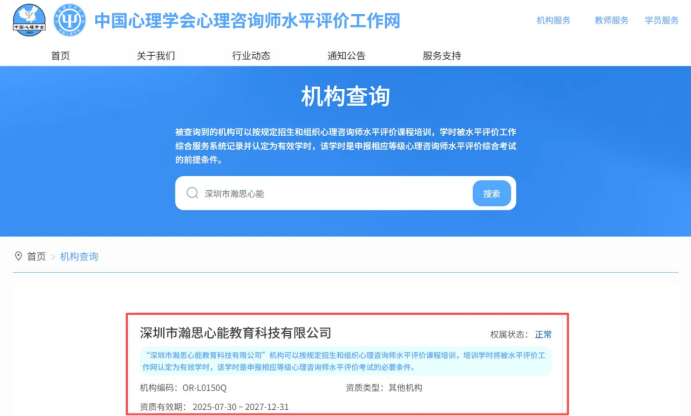
Task: Click the 正常 status value
Action: coord(543,334)
